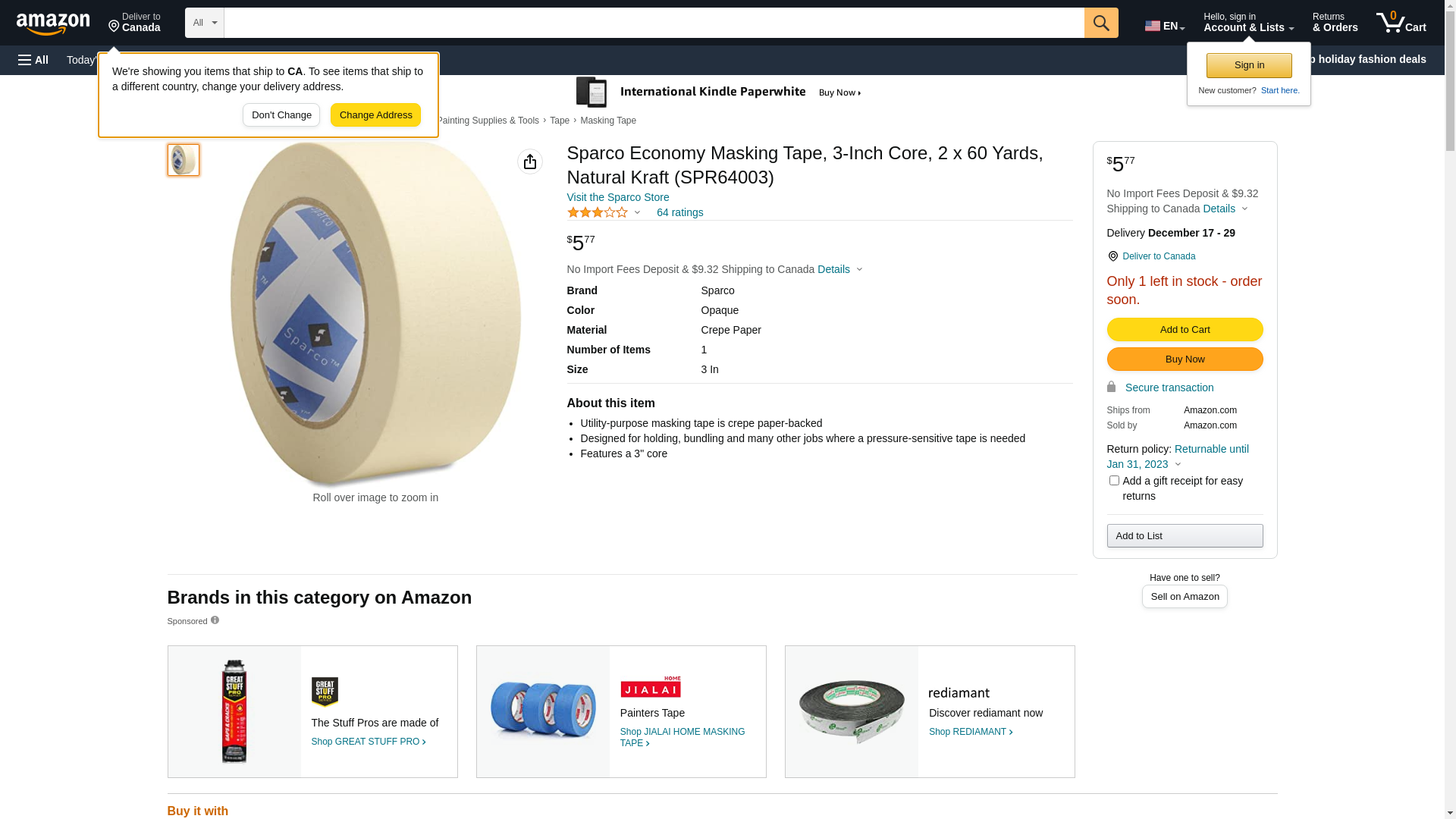Click the star rating icons
Viewport: 1456px width, 819px height.
[598, 213]
